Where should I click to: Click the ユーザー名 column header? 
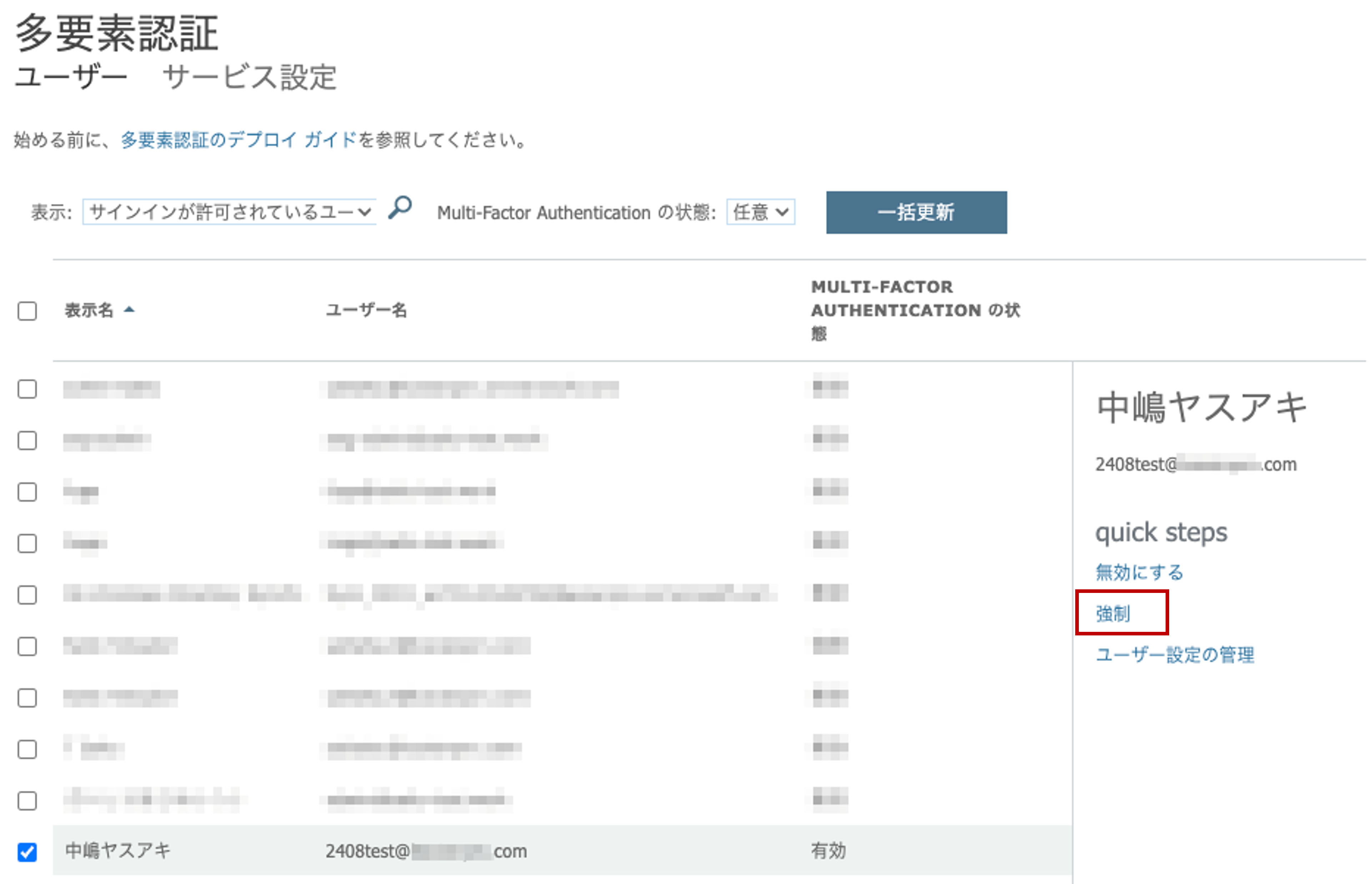366,310
